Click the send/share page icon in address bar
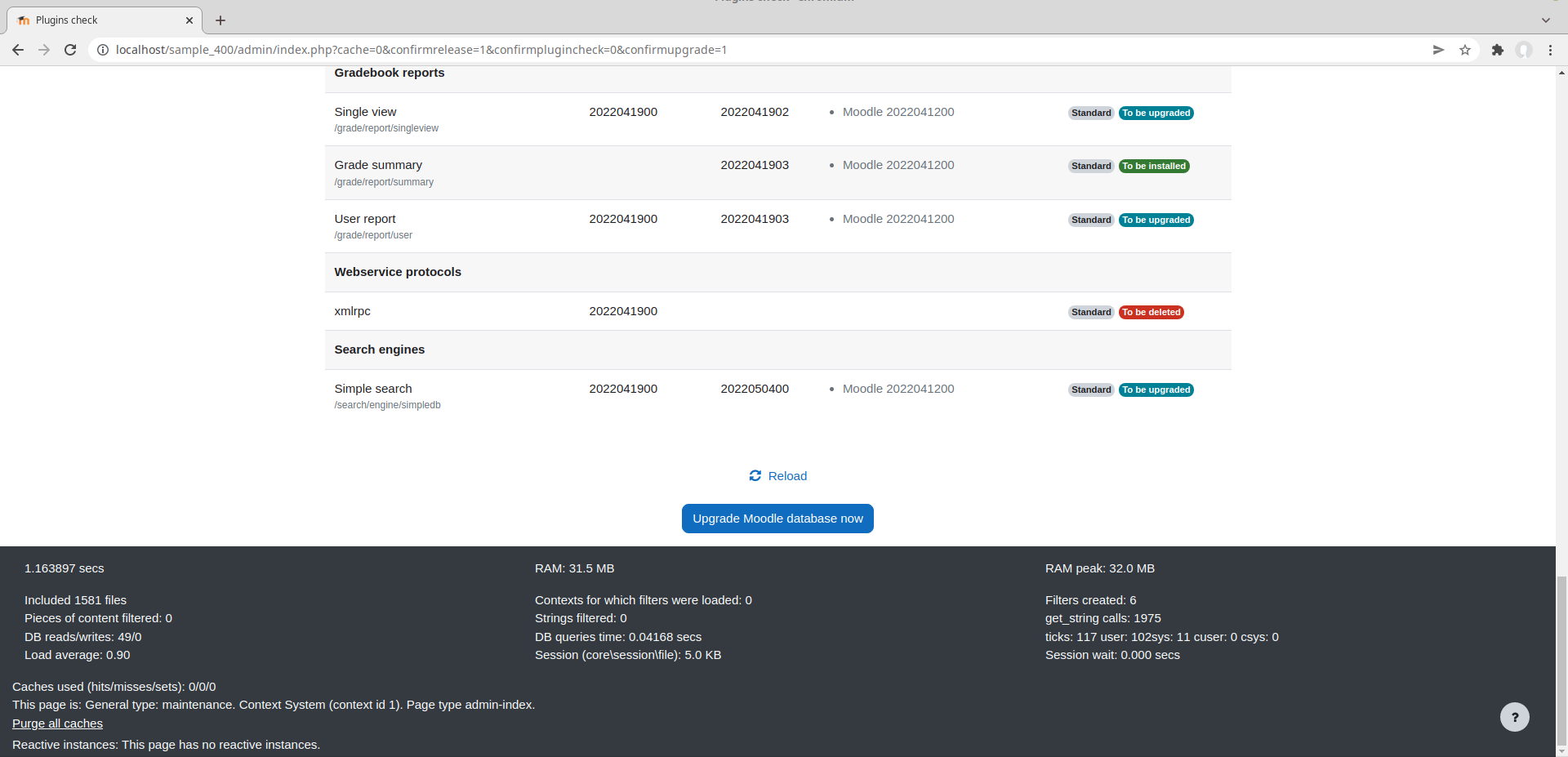The height and width of the screenshot is (757, 1568). (1438, 50)
